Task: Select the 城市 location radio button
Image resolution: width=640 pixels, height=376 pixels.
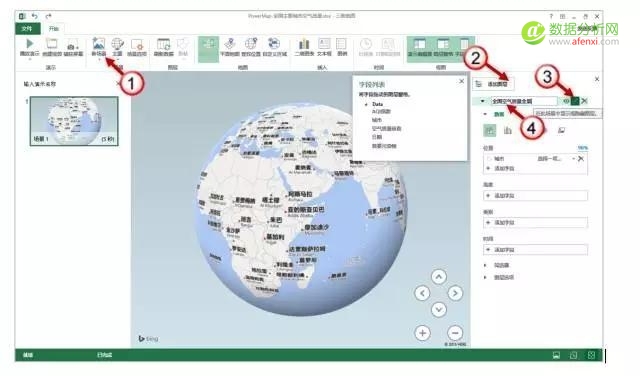Action: coord(489,158)
